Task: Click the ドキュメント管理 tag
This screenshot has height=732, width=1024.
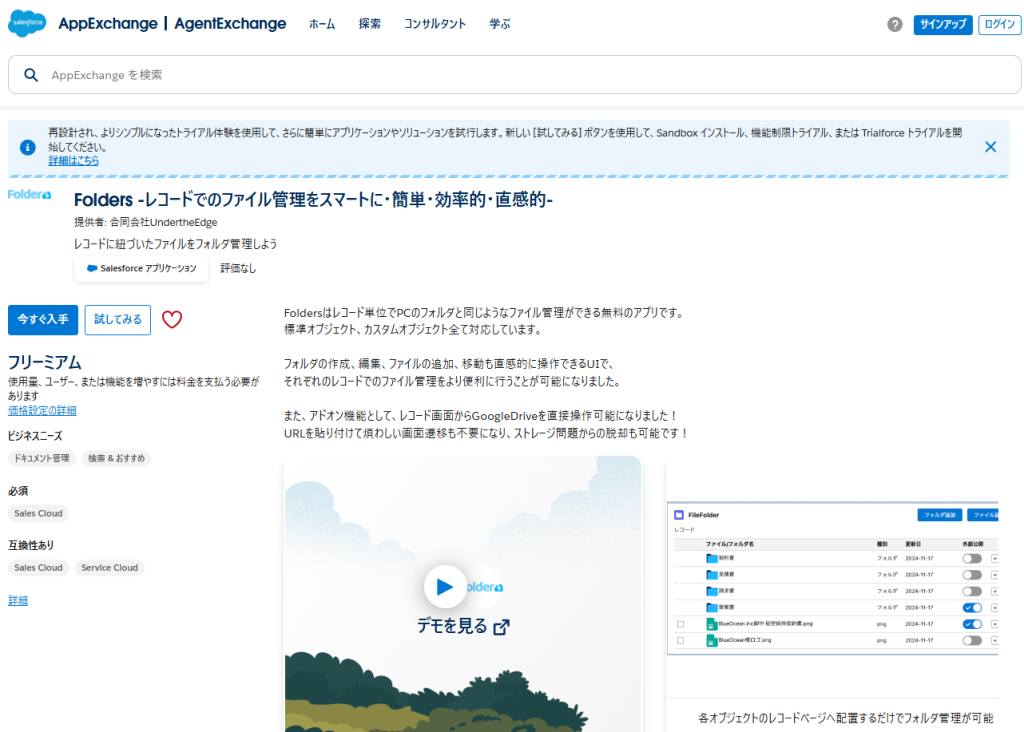Action: click(42, 458)
